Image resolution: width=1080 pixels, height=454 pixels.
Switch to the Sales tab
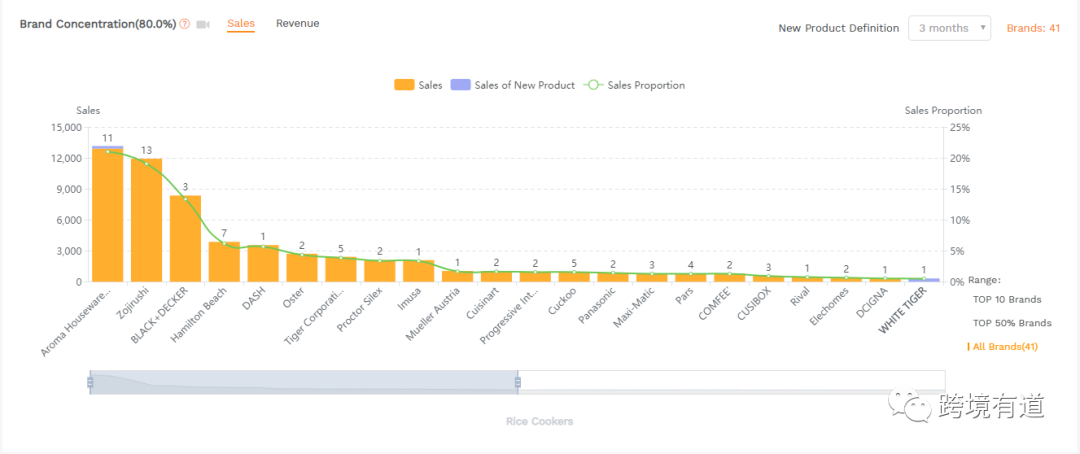[241, 23]
